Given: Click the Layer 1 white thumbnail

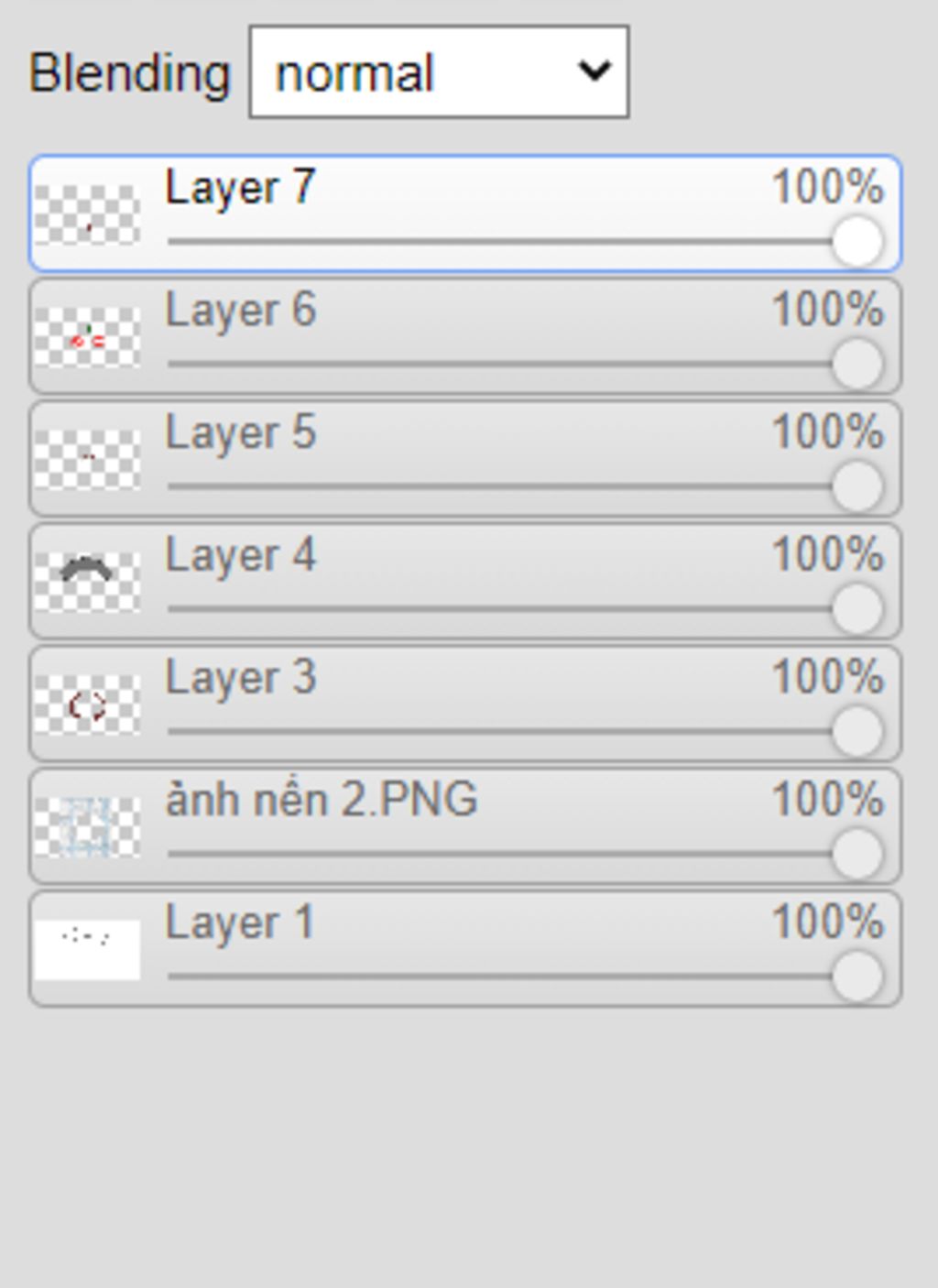Looking at the screenshot, I should [x=87, y=951].
